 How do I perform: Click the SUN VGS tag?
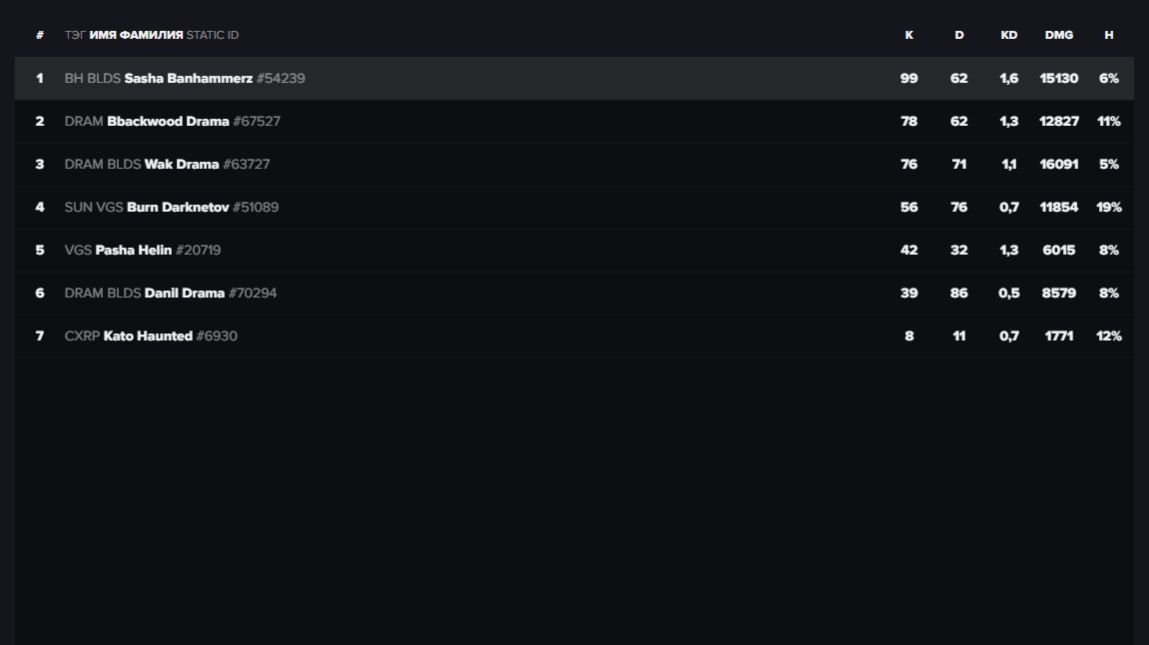click(94, 207)
